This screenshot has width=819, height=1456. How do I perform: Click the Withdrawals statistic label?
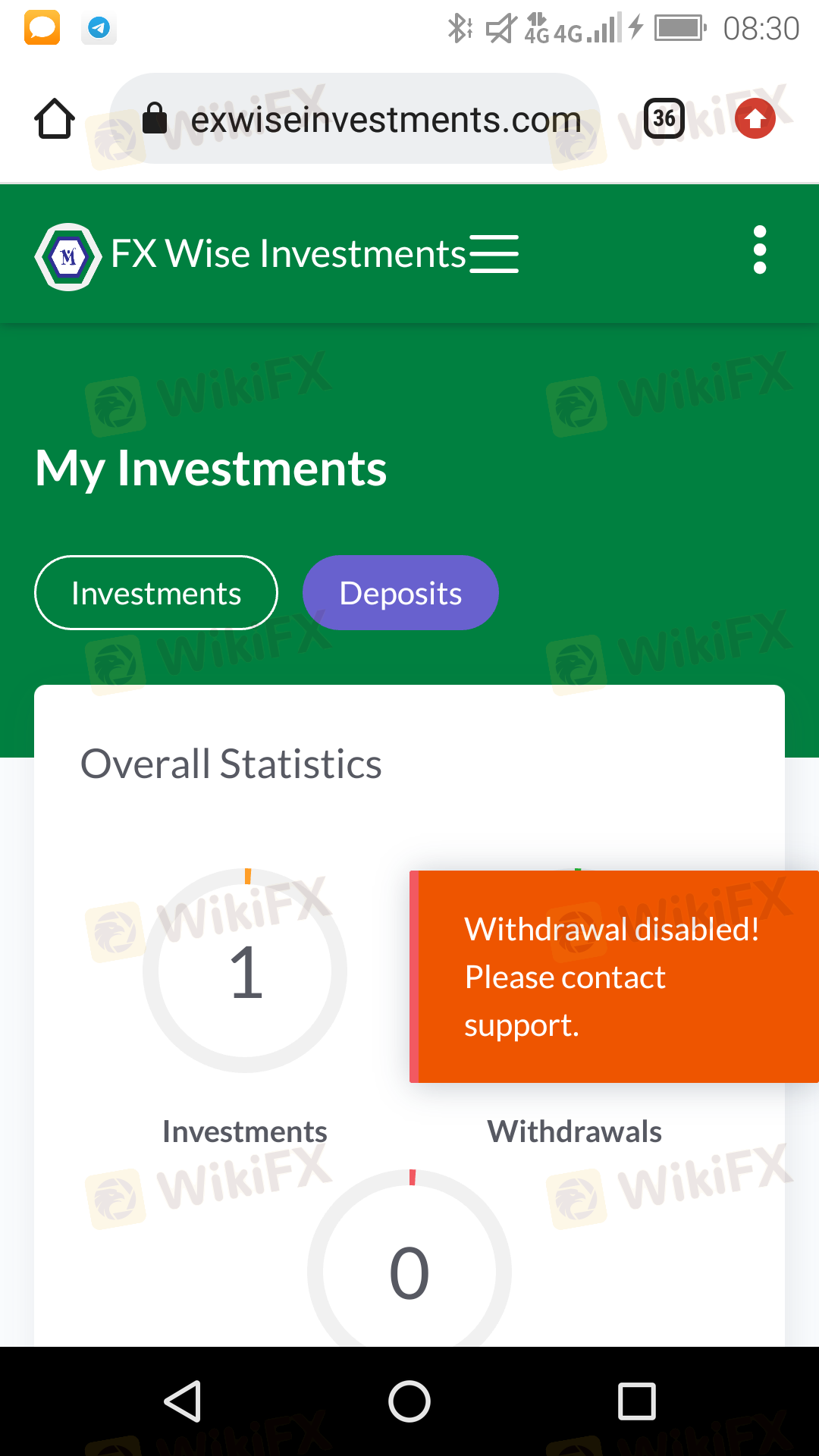(x=575, y=1131)
